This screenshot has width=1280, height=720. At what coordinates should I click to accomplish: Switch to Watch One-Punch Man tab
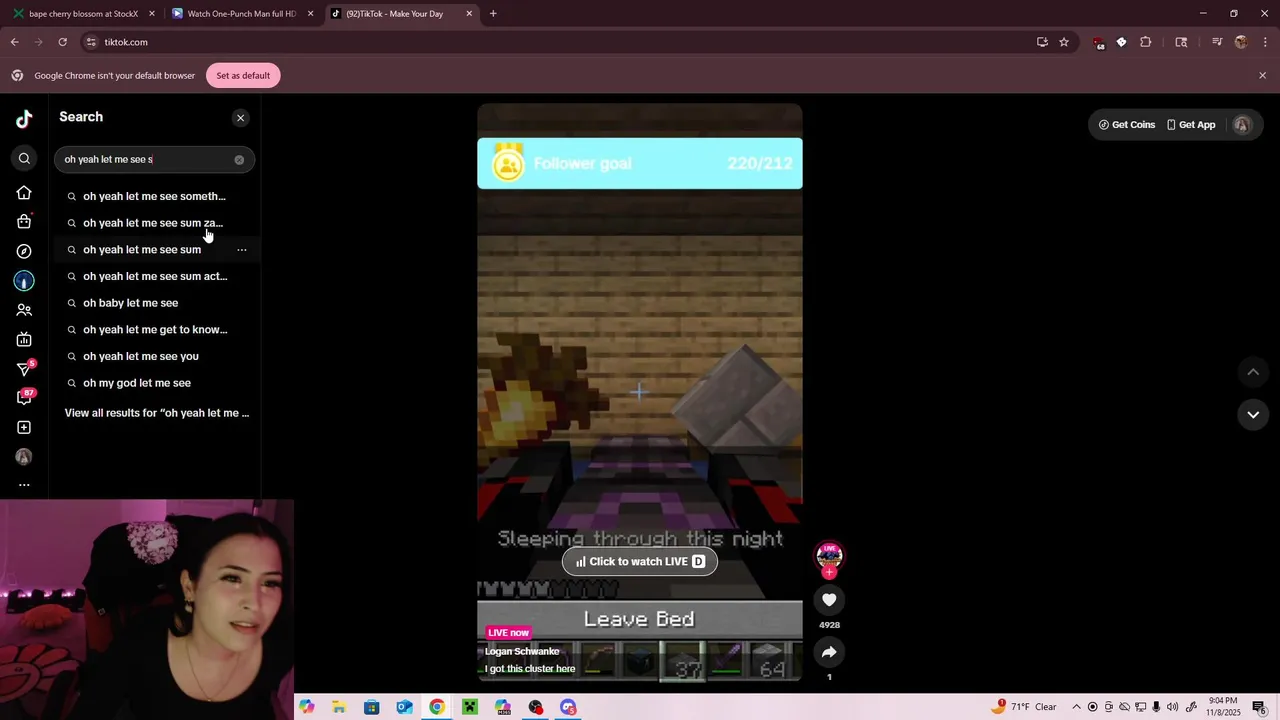coord(242,14)
